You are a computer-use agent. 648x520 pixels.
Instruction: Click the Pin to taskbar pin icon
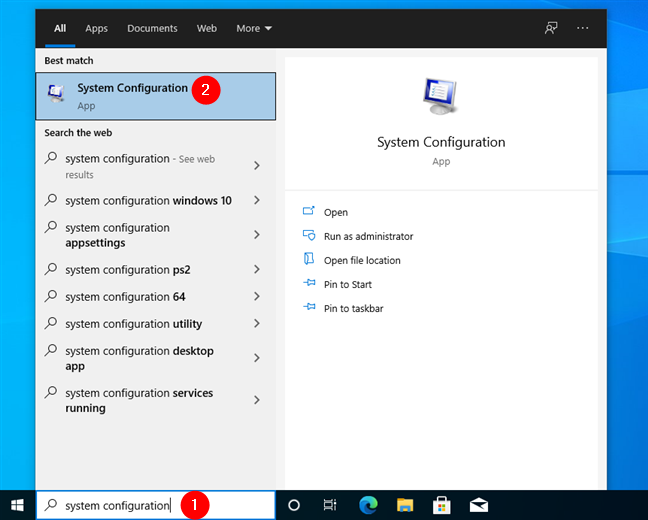(x=309, y=307)
